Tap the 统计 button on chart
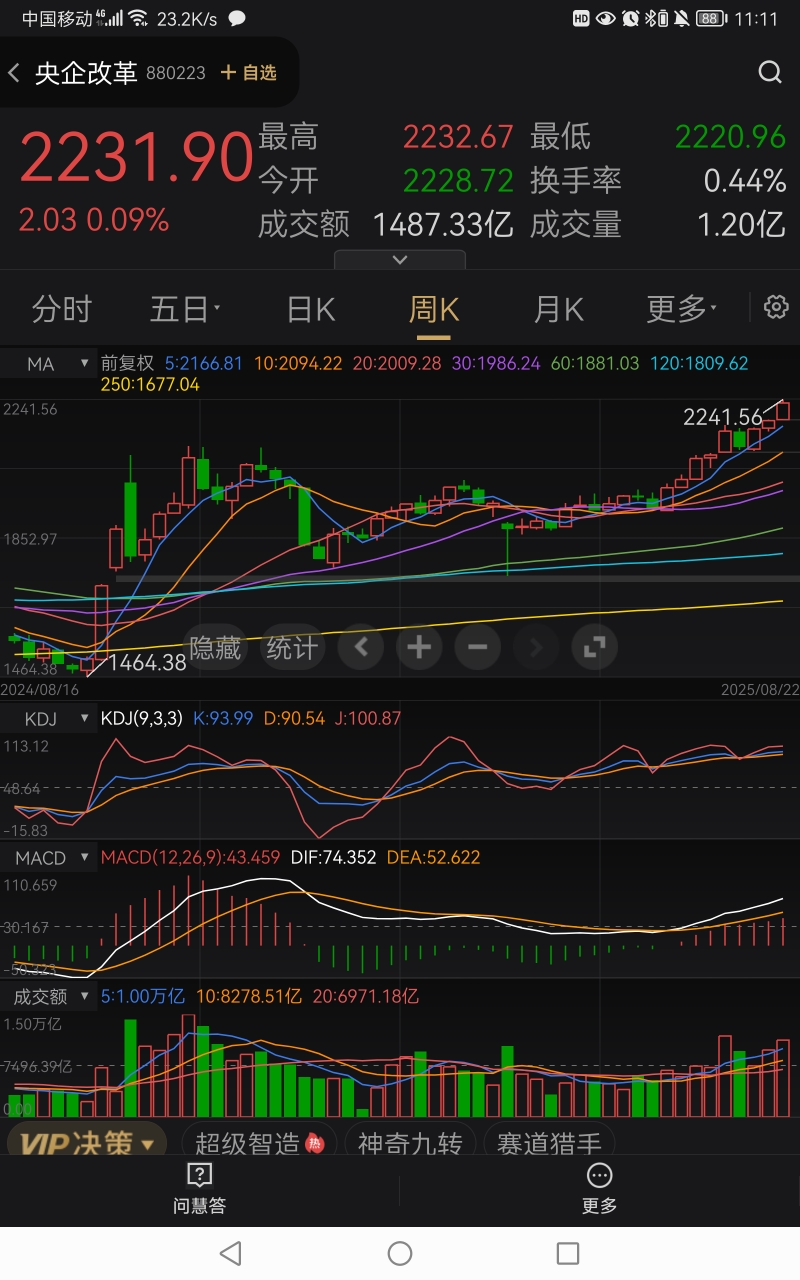The height and width of the screenshot is (1280, 800). [x=291, y=648]
